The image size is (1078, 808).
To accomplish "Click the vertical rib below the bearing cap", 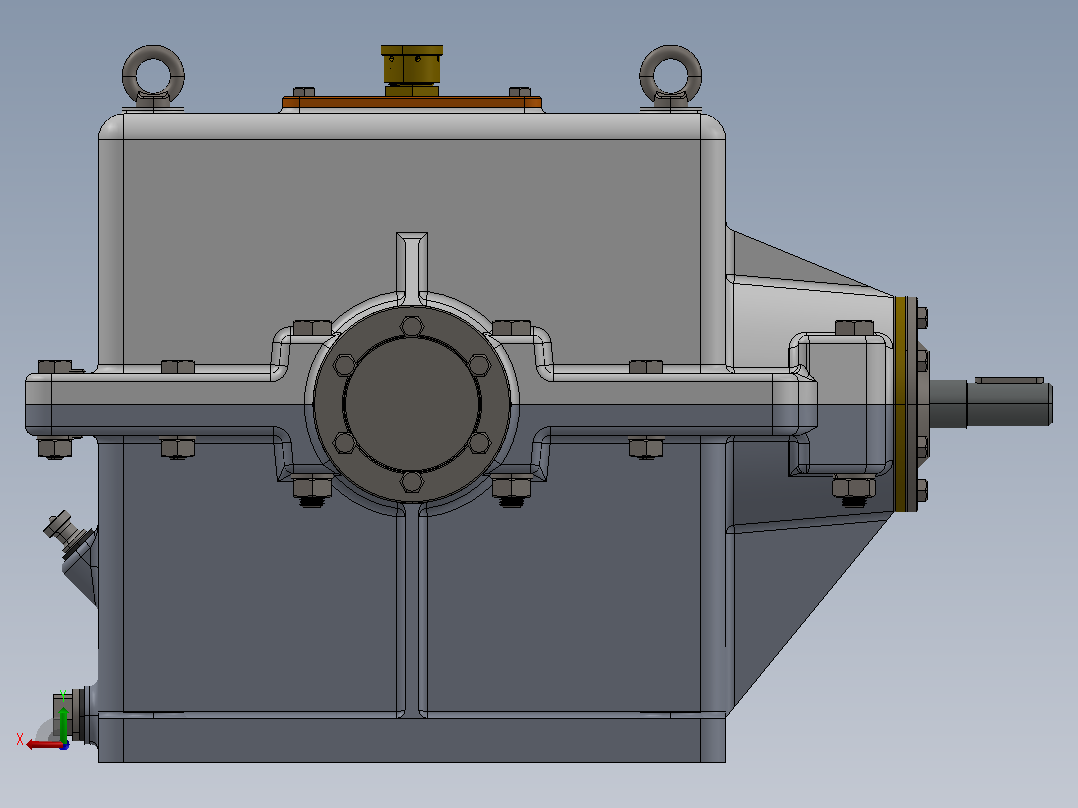I will pyautogui.click(x=412, y=612).
